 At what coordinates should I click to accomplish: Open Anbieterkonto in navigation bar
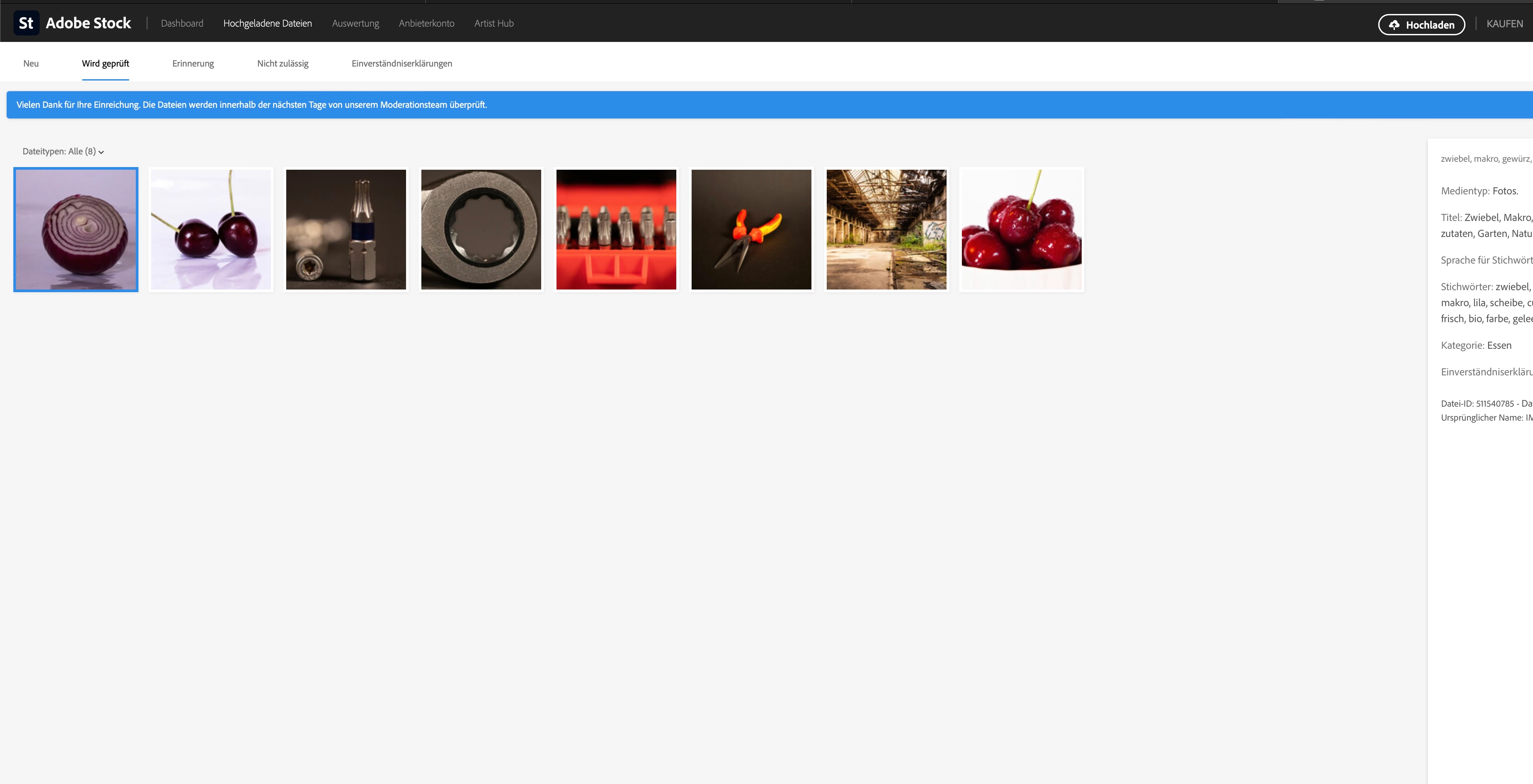click(426, 23)
